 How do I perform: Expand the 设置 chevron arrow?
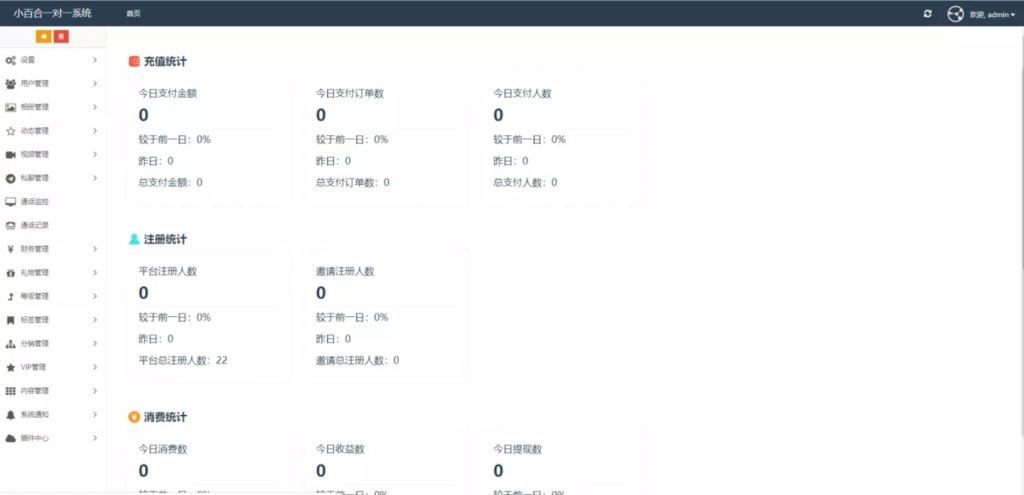95,60
